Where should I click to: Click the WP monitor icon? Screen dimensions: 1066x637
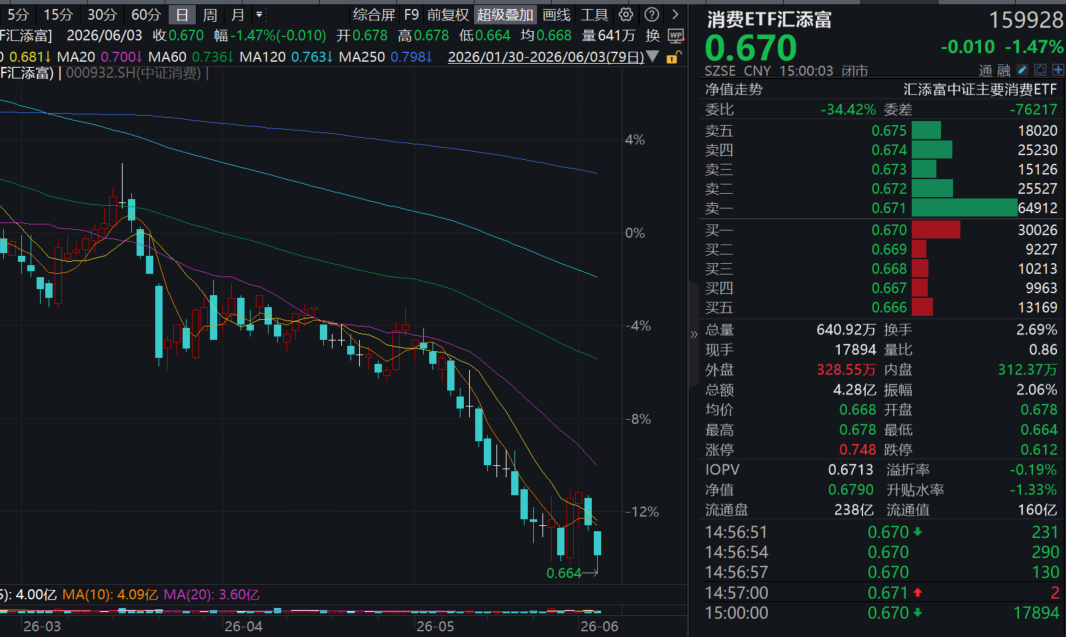coord(675,35)
